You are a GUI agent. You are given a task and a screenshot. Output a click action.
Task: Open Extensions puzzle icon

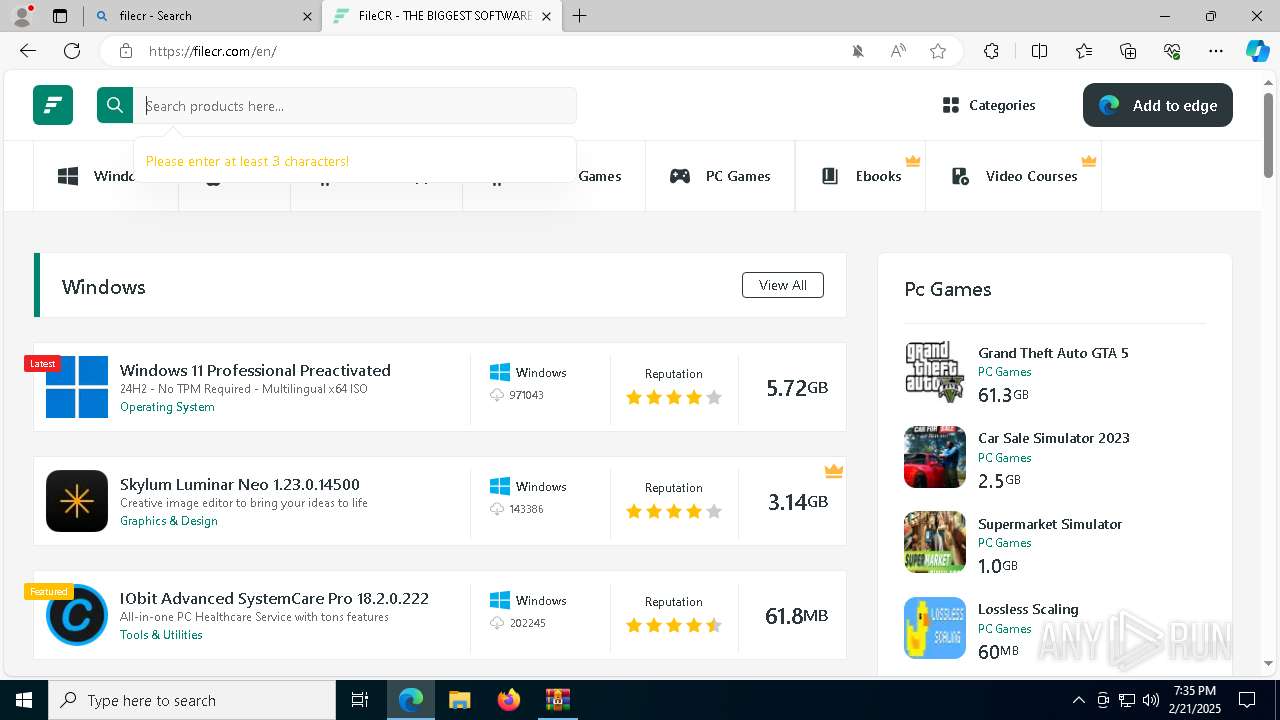click(x=991, y=51)
